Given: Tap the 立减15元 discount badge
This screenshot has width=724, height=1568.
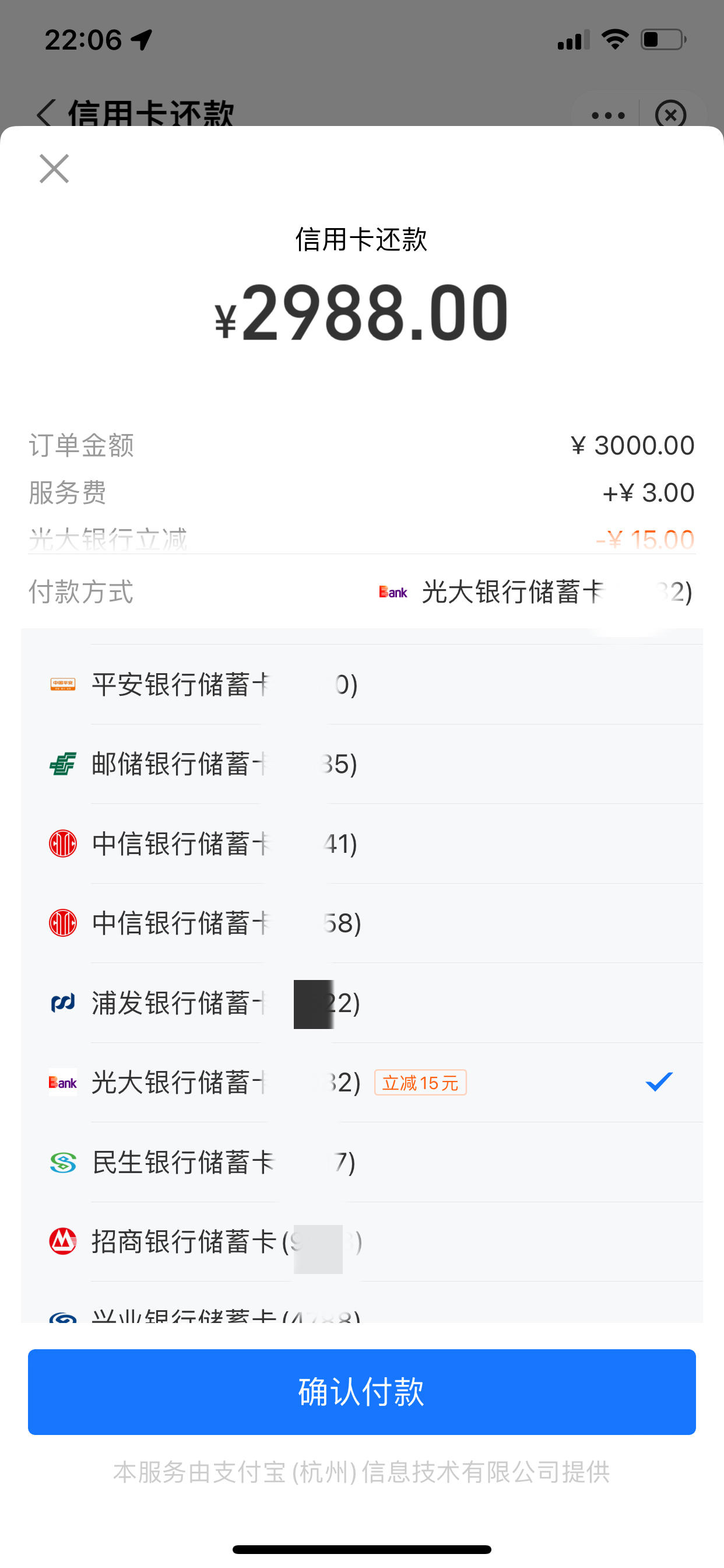Looking at the screenshot, I should (420, 1082).
